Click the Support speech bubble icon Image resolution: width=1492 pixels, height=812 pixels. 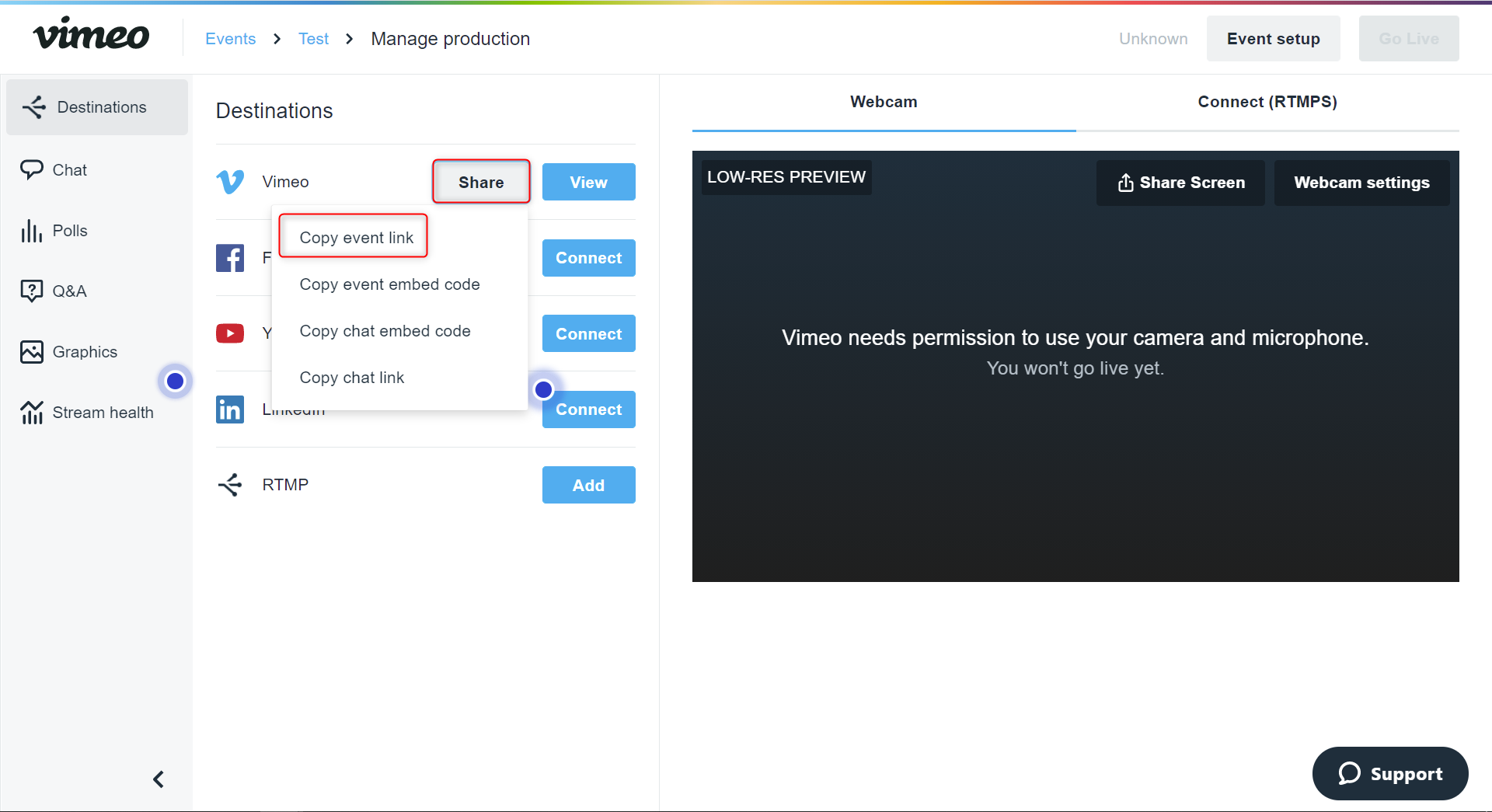click(1349, 773)
